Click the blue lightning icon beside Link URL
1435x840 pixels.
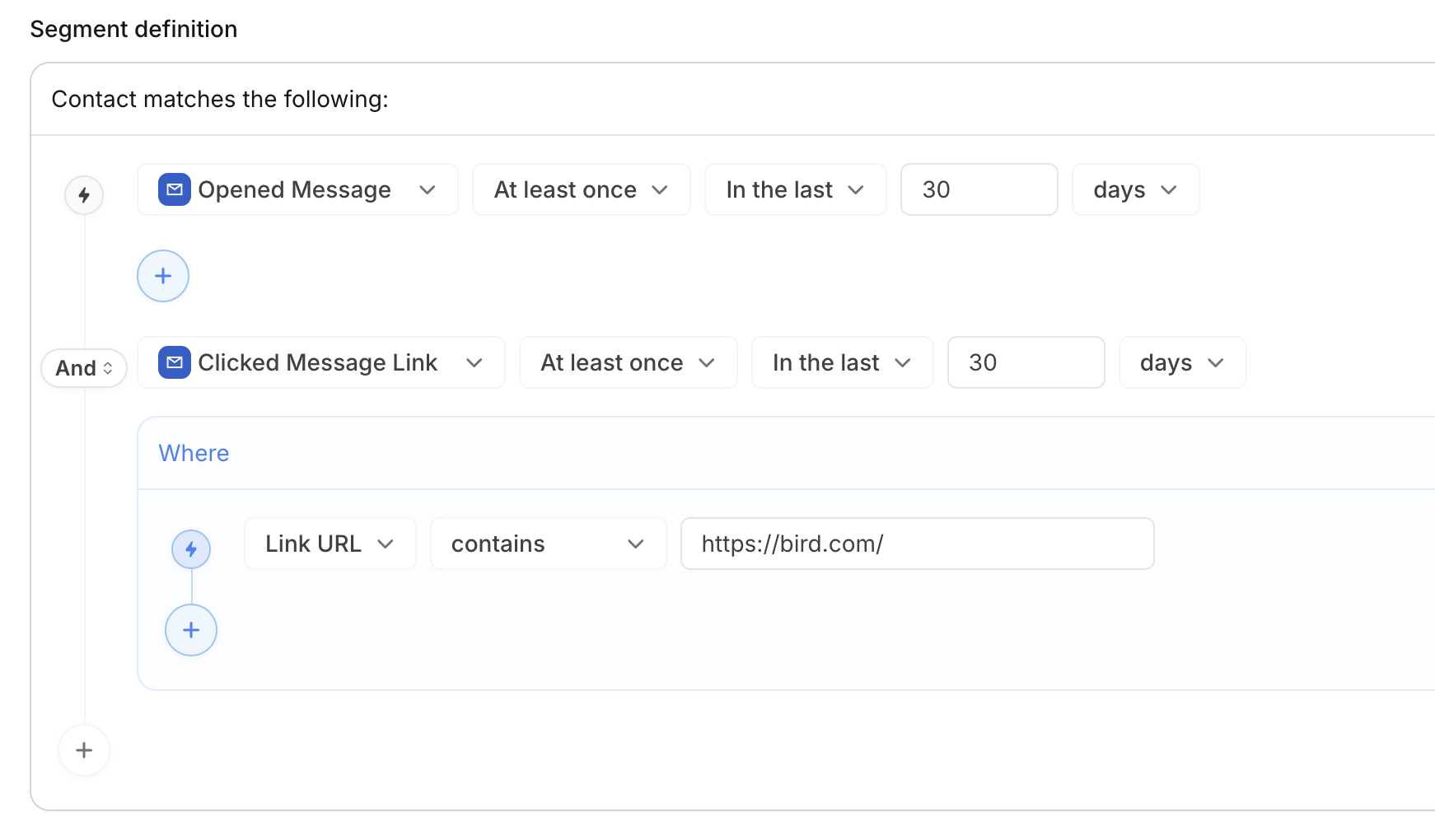coord(191,549)
